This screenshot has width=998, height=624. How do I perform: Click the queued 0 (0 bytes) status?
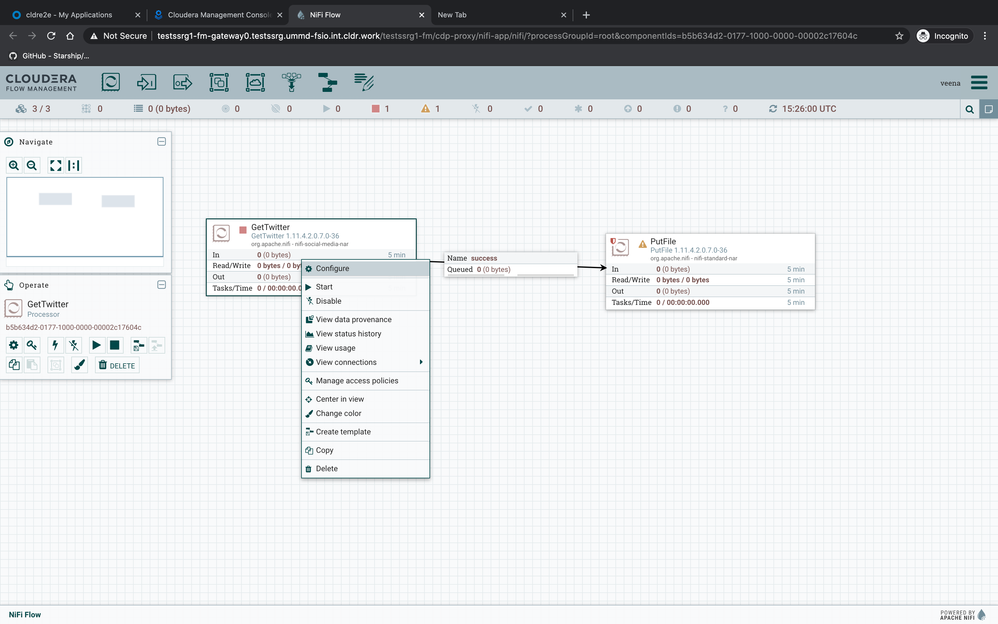162,109
